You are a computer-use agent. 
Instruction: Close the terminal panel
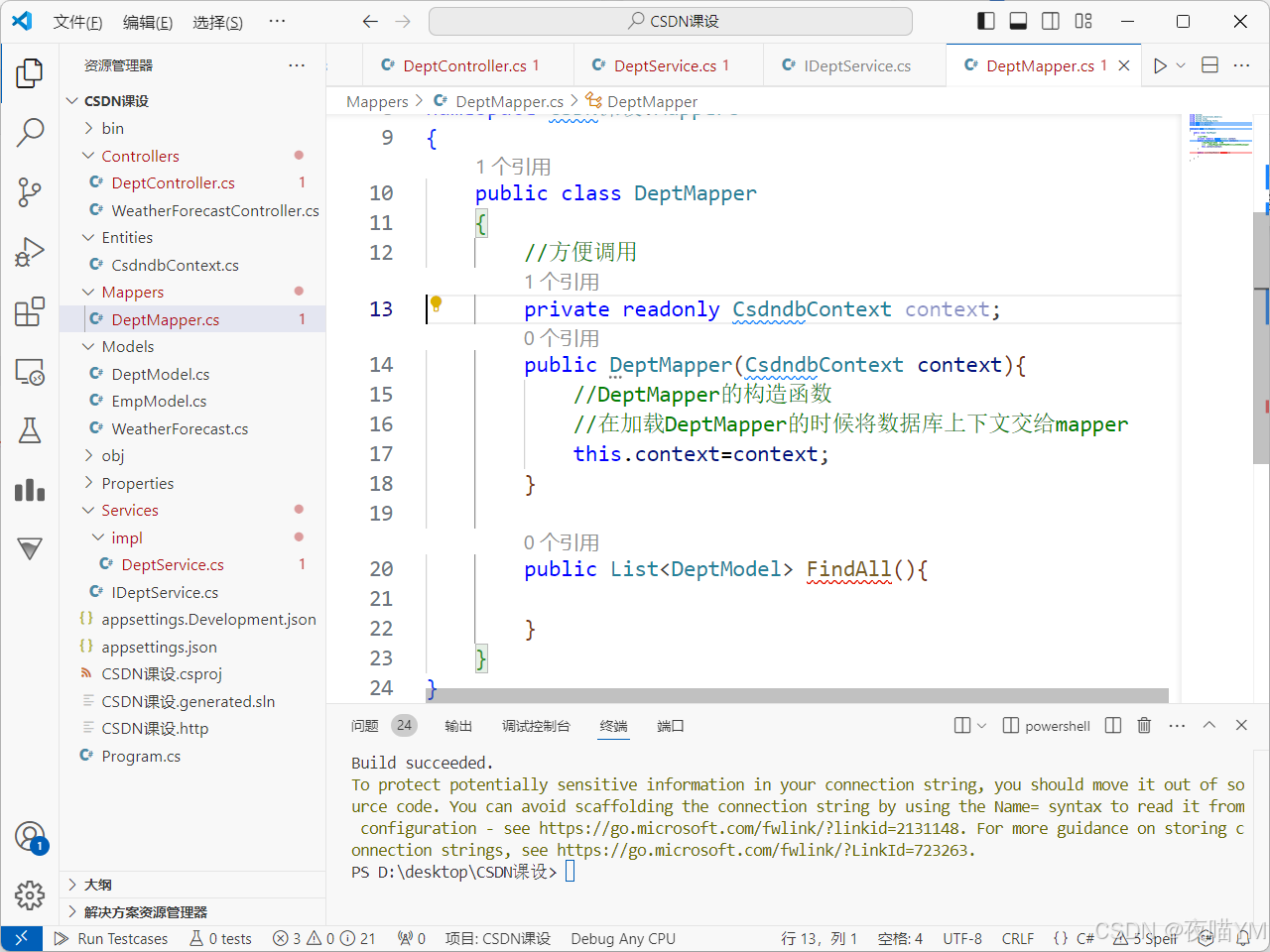(x=1241, y=726)
